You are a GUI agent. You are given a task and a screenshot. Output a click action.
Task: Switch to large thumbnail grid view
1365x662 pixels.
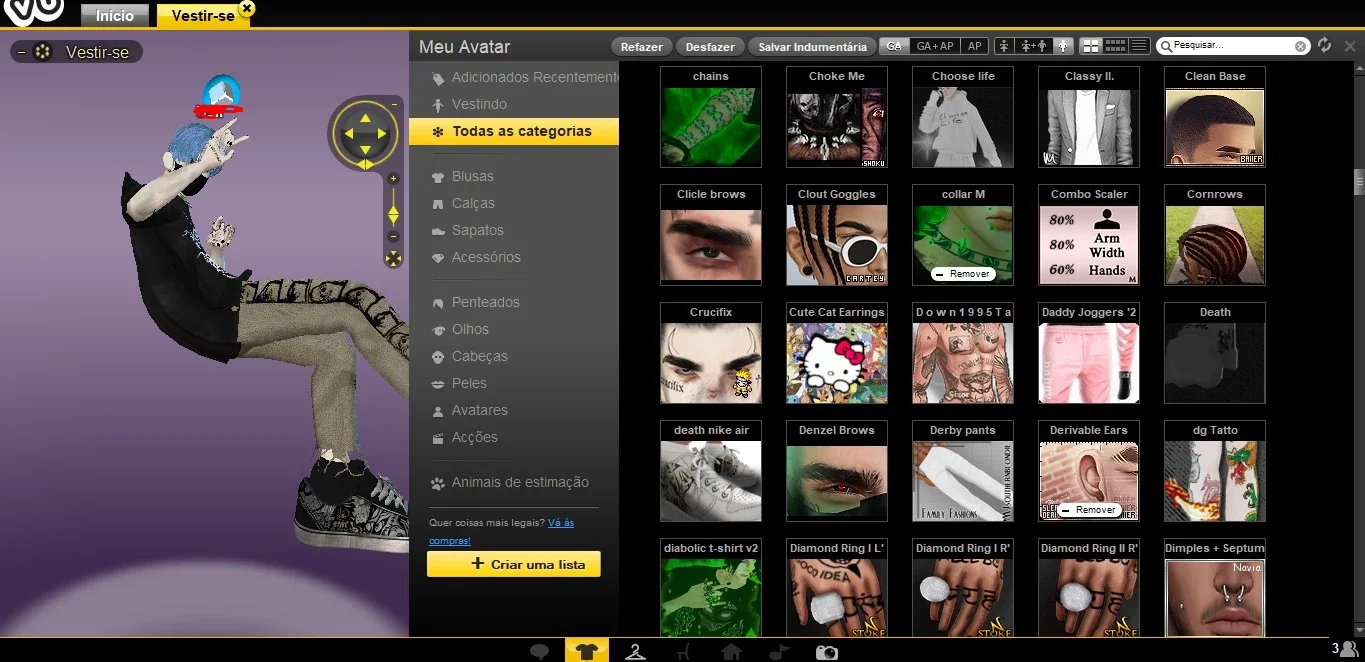1091,46
